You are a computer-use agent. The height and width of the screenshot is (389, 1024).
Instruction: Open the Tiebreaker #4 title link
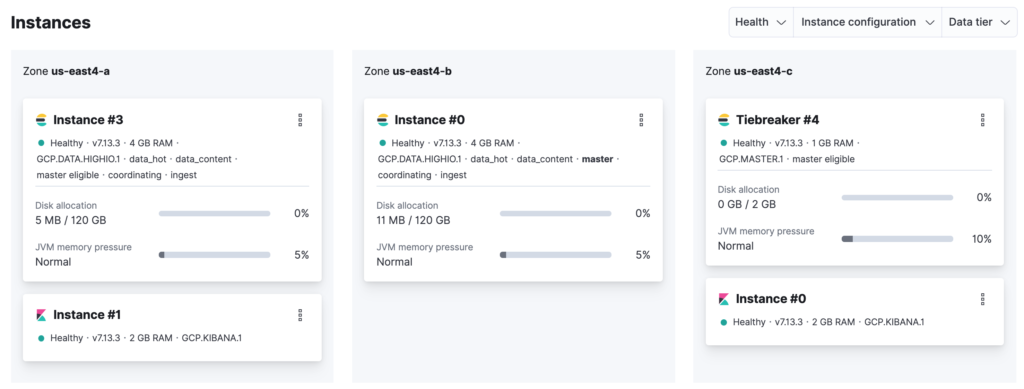(x=777, y=120)
